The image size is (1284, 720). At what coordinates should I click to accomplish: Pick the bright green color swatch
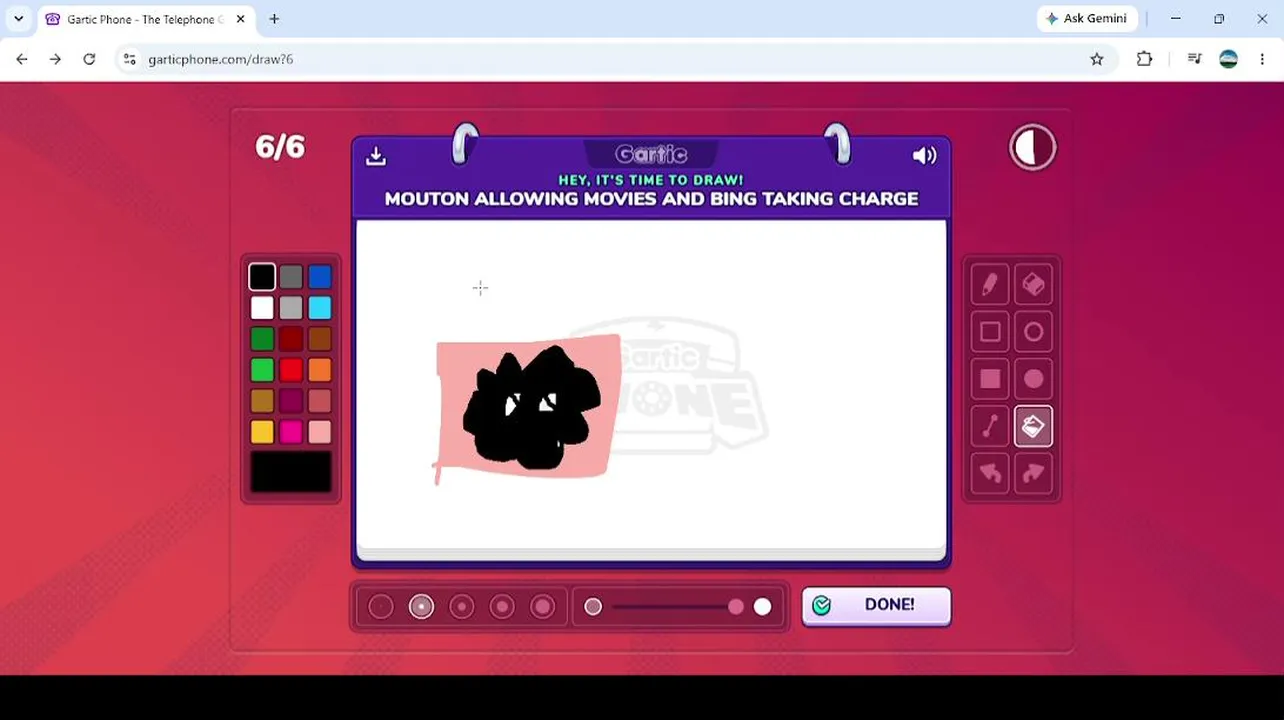262,370
